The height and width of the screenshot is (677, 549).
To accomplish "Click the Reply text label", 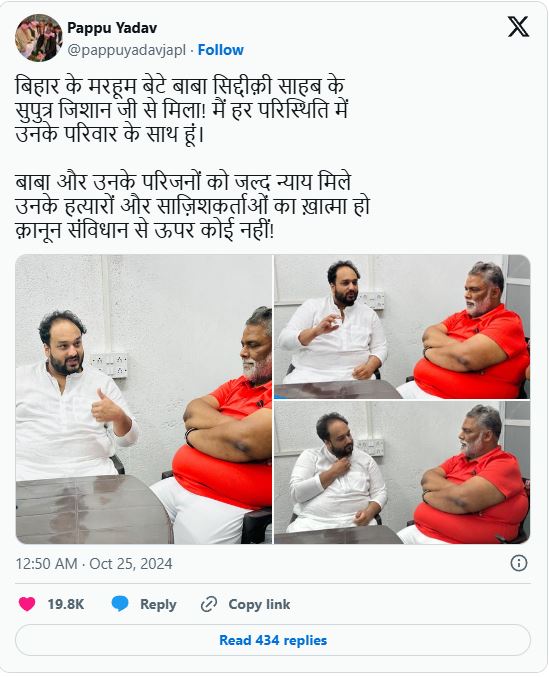I will [158, 604].
